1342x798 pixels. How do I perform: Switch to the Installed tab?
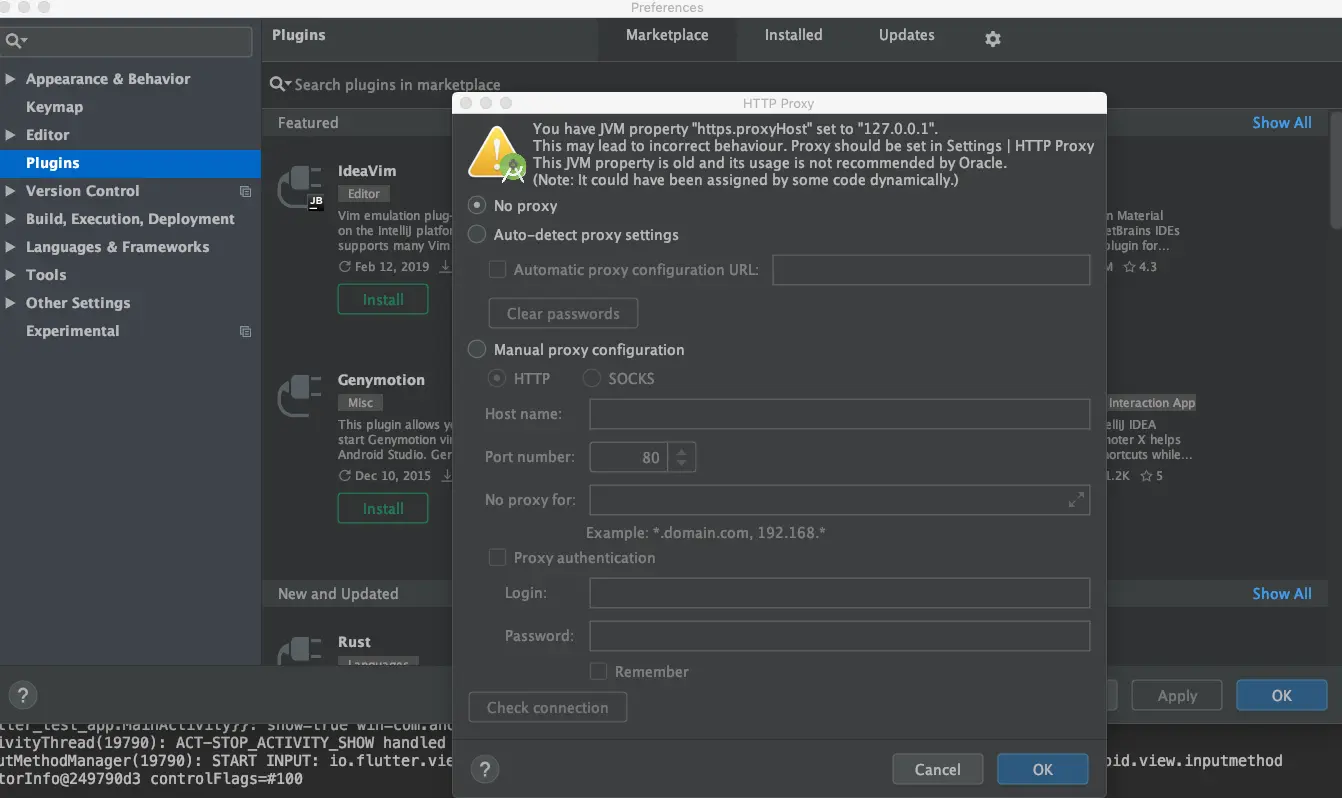(x=793, y=35)
